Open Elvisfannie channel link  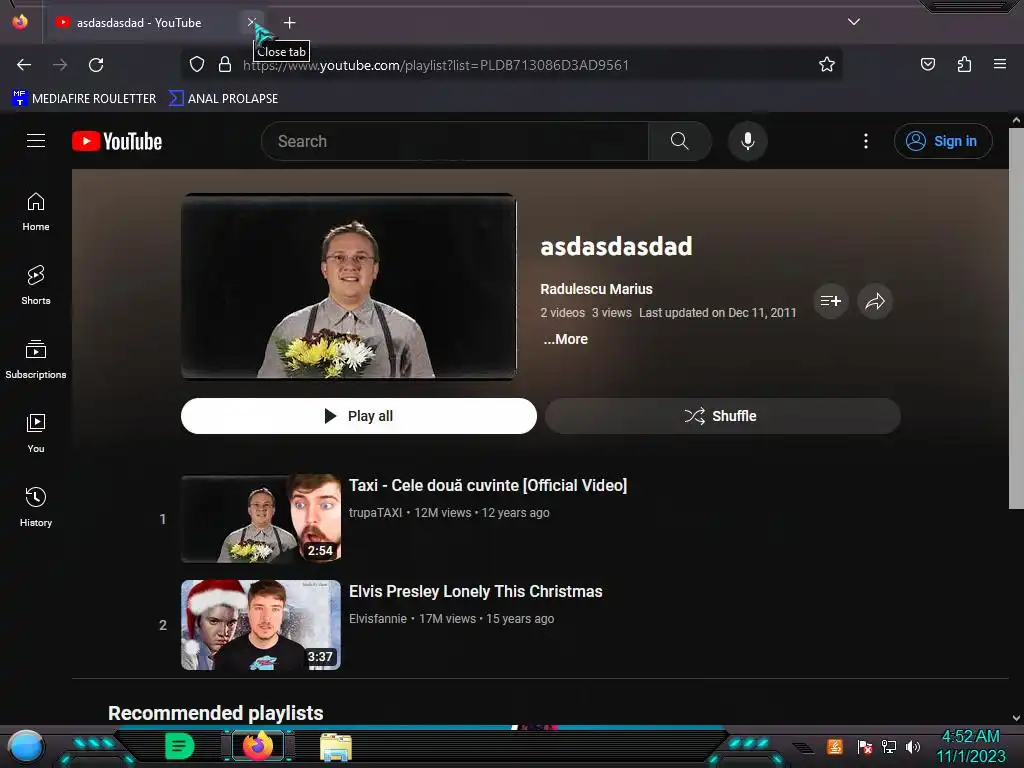[x=378, y=618]
